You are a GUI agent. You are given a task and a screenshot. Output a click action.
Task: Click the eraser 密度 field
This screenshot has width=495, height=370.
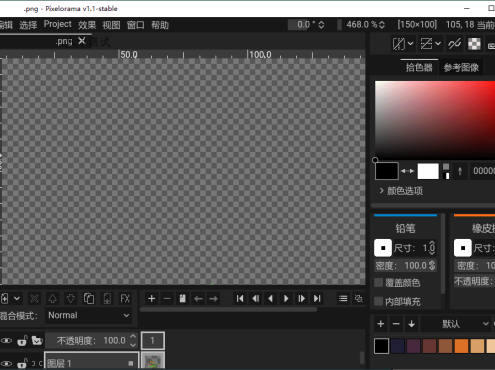click(x=475, y=266)
